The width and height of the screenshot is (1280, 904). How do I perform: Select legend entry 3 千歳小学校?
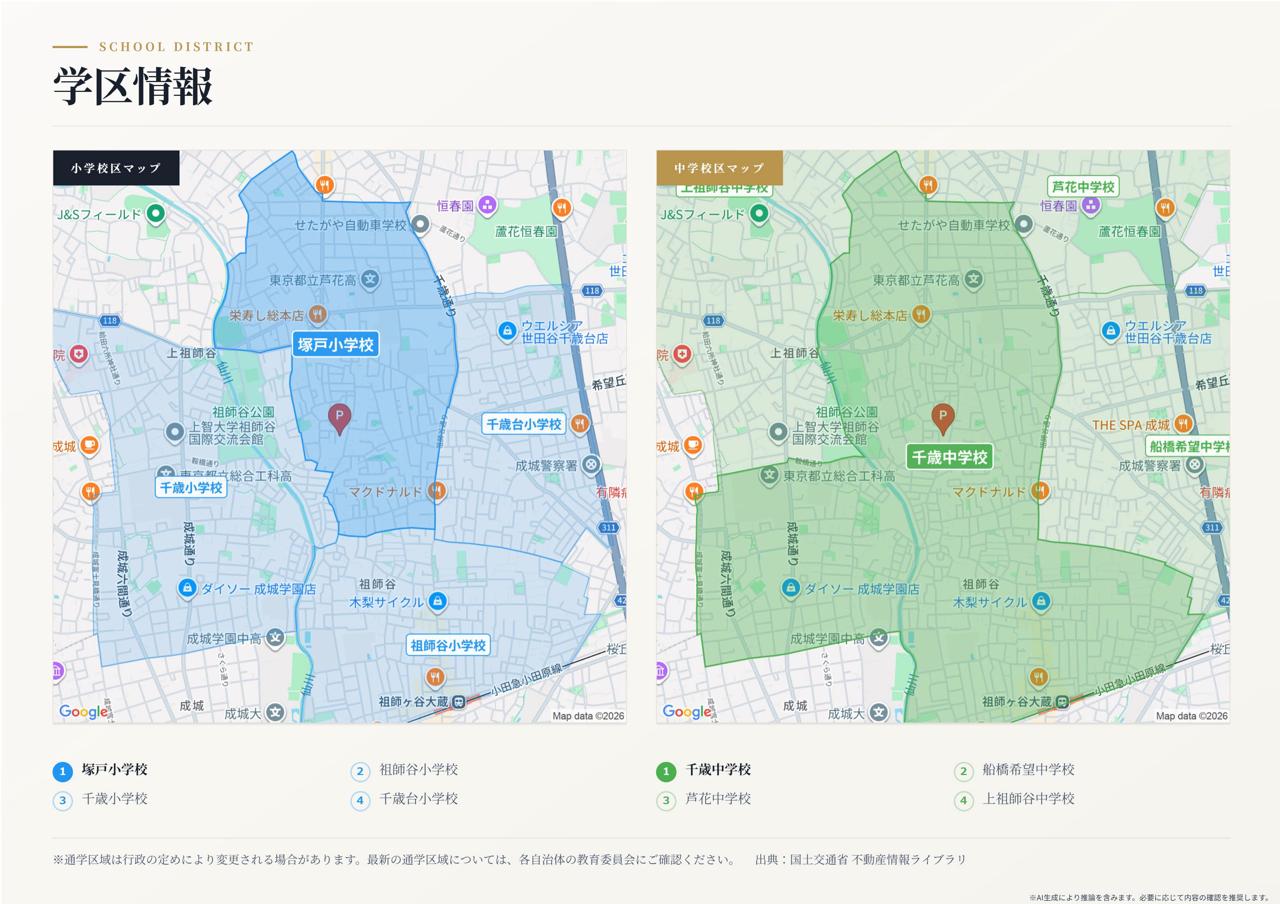(100, 800)
